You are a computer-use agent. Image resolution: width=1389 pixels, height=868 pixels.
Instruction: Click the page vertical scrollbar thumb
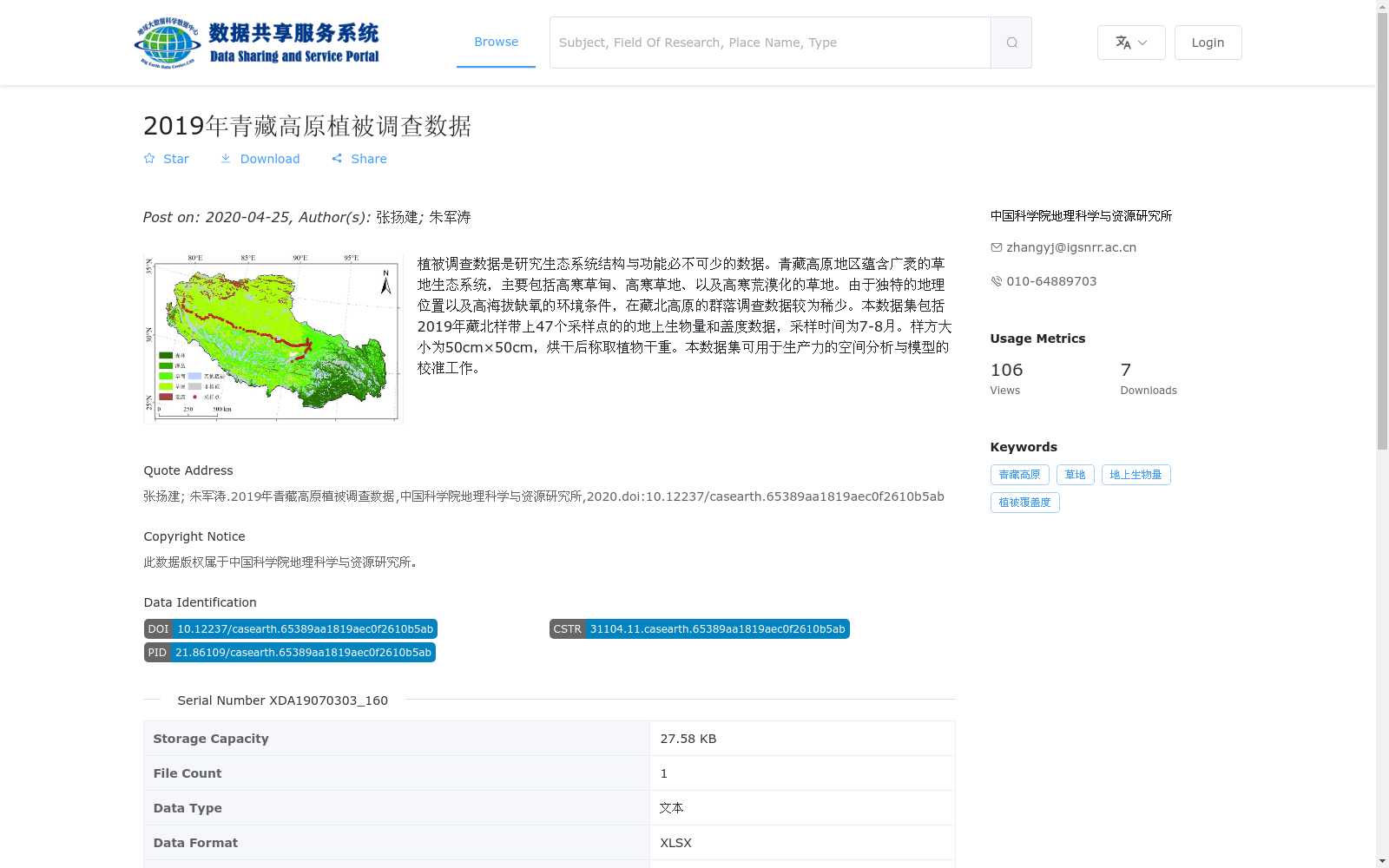1382,232
